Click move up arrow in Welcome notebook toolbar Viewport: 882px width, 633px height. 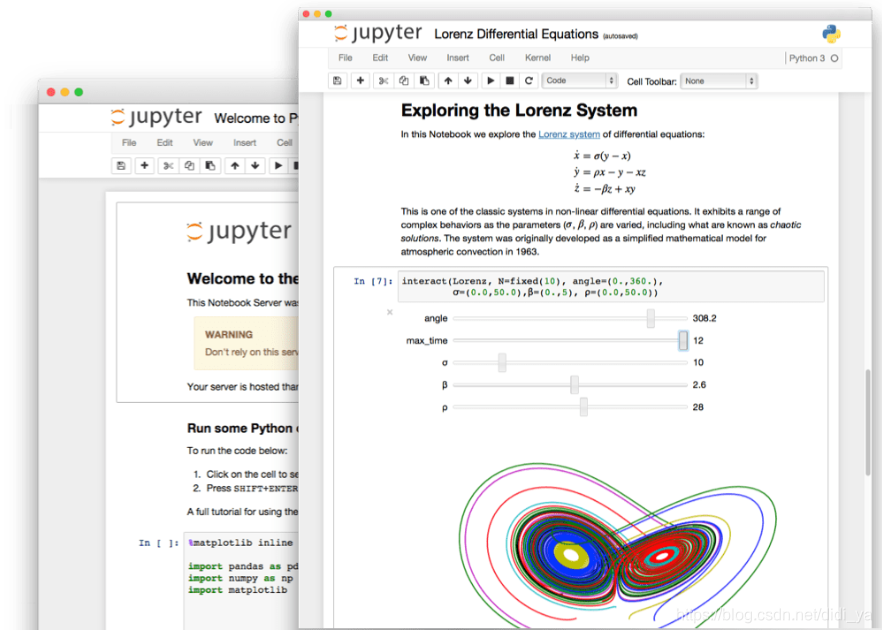point(235,165)
